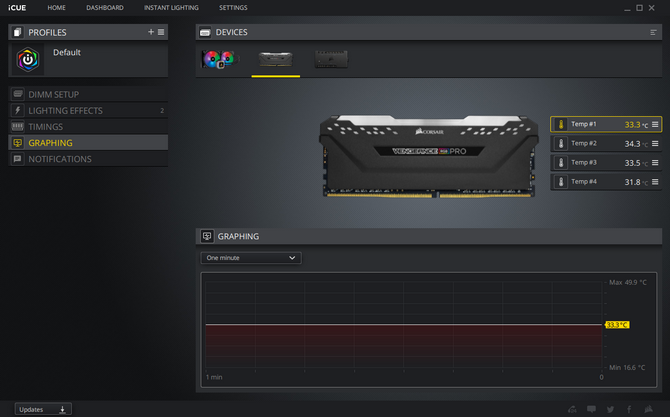Screen dimensions: 670x417
Task: Open the Twitter link icon
Action: 610,409
